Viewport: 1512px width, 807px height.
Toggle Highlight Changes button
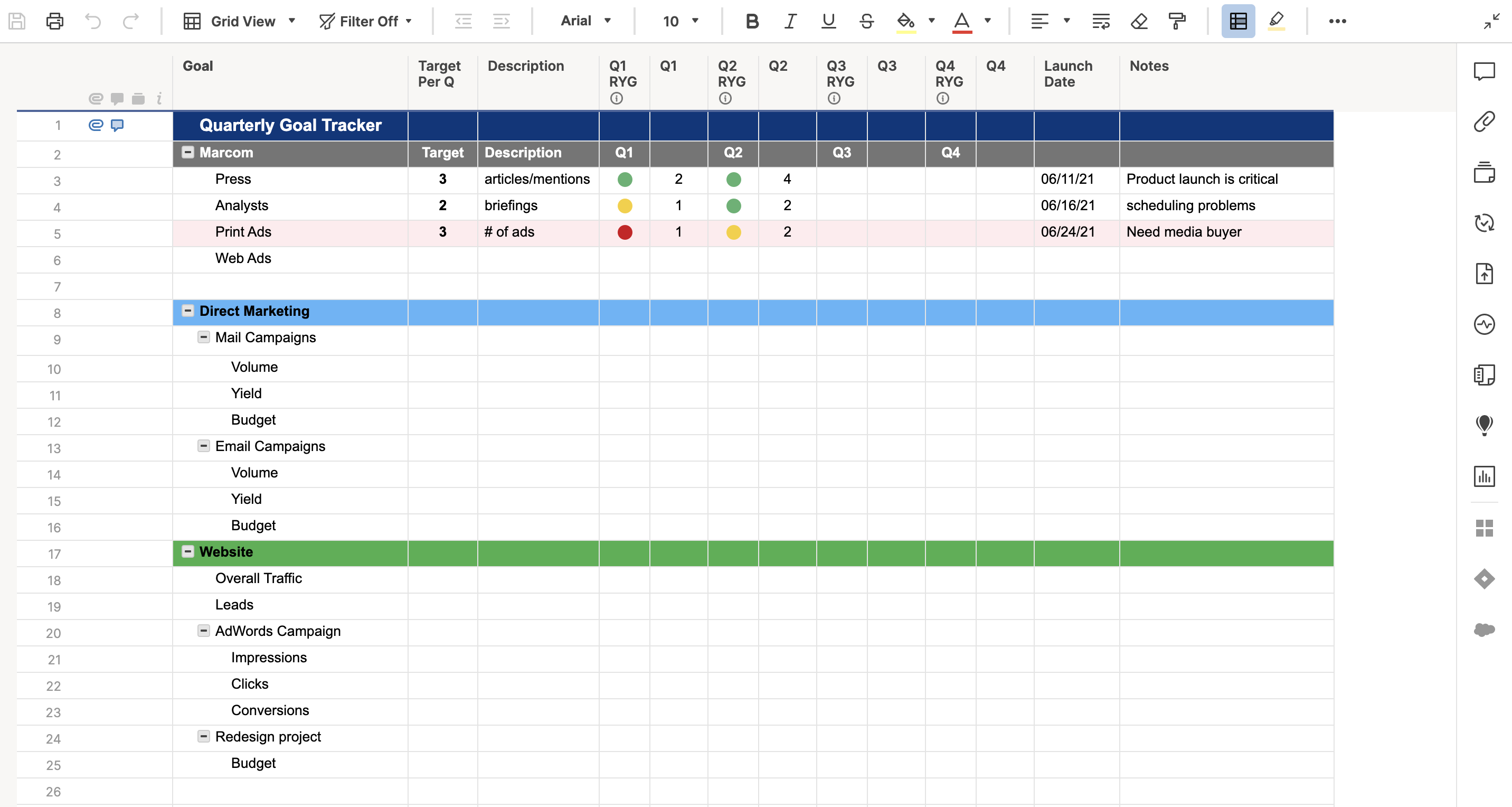click(x=1276, y=21)
